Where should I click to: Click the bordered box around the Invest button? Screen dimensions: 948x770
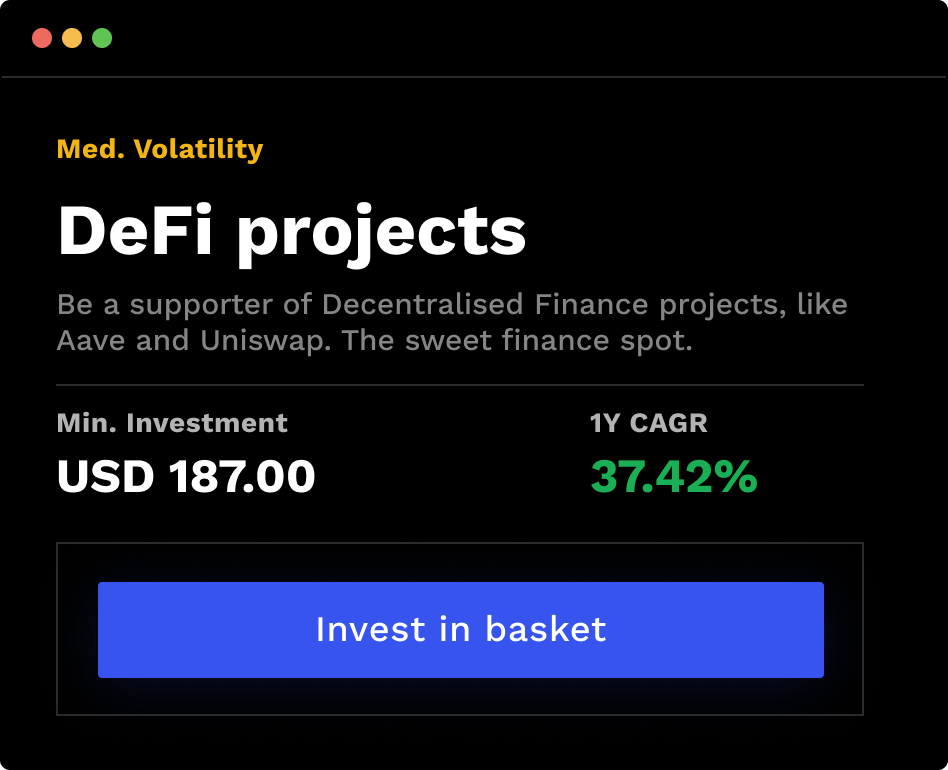460,698
